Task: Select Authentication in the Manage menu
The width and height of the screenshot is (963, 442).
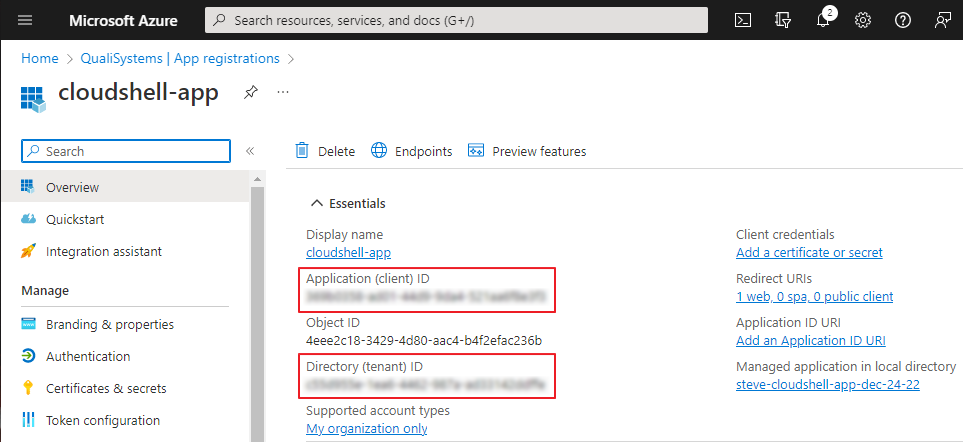Action: coord(88,356)
